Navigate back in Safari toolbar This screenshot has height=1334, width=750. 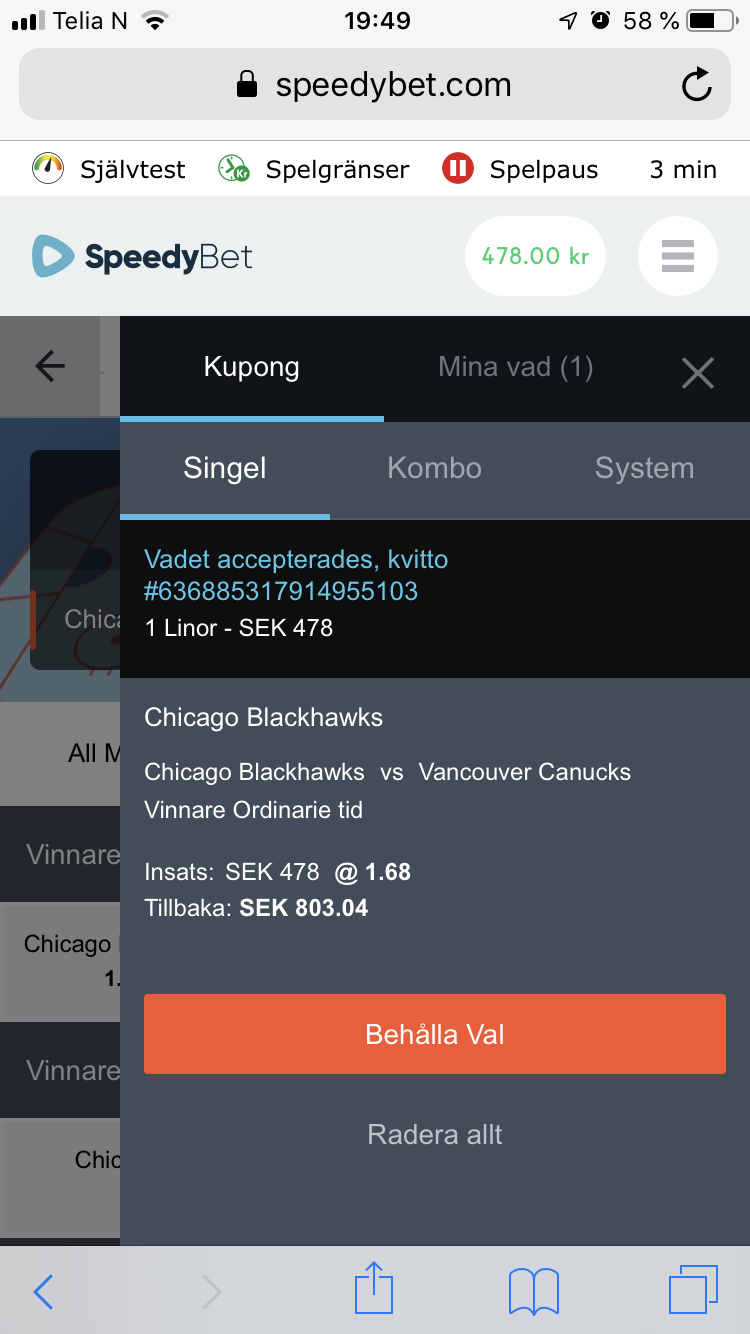click(x=43, y=1291)
